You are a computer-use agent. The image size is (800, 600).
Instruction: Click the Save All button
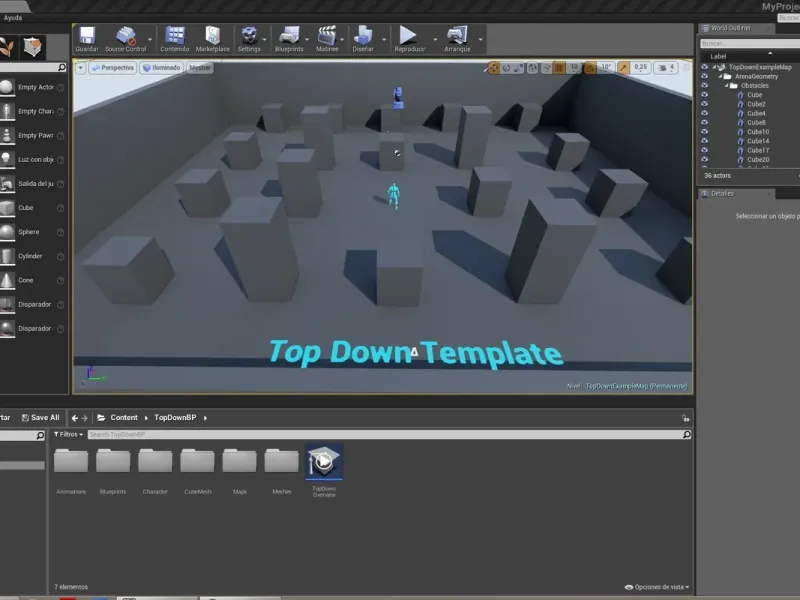[40, 417]
